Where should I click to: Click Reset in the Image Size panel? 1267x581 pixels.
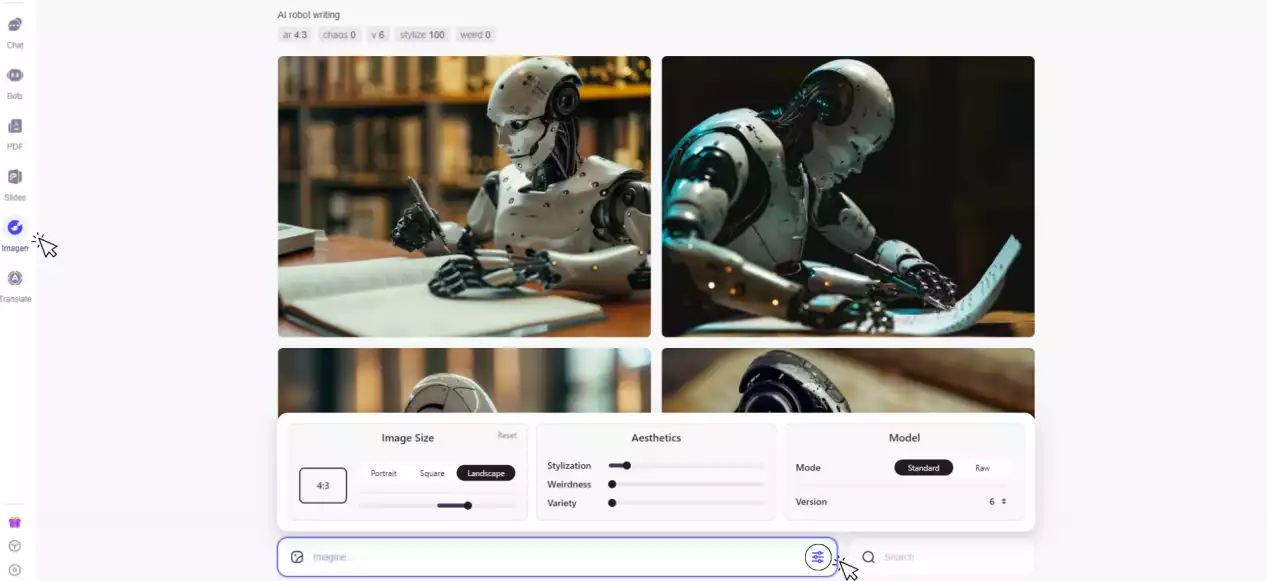(x=507, y=435)
